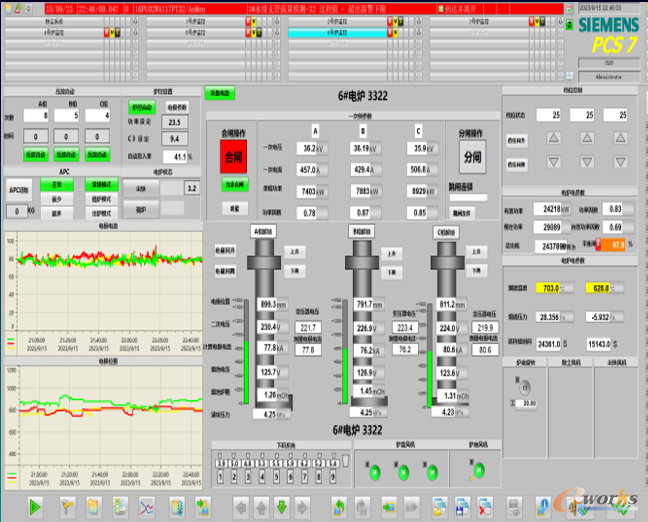Click the gray opening (分闸) button

472,157
